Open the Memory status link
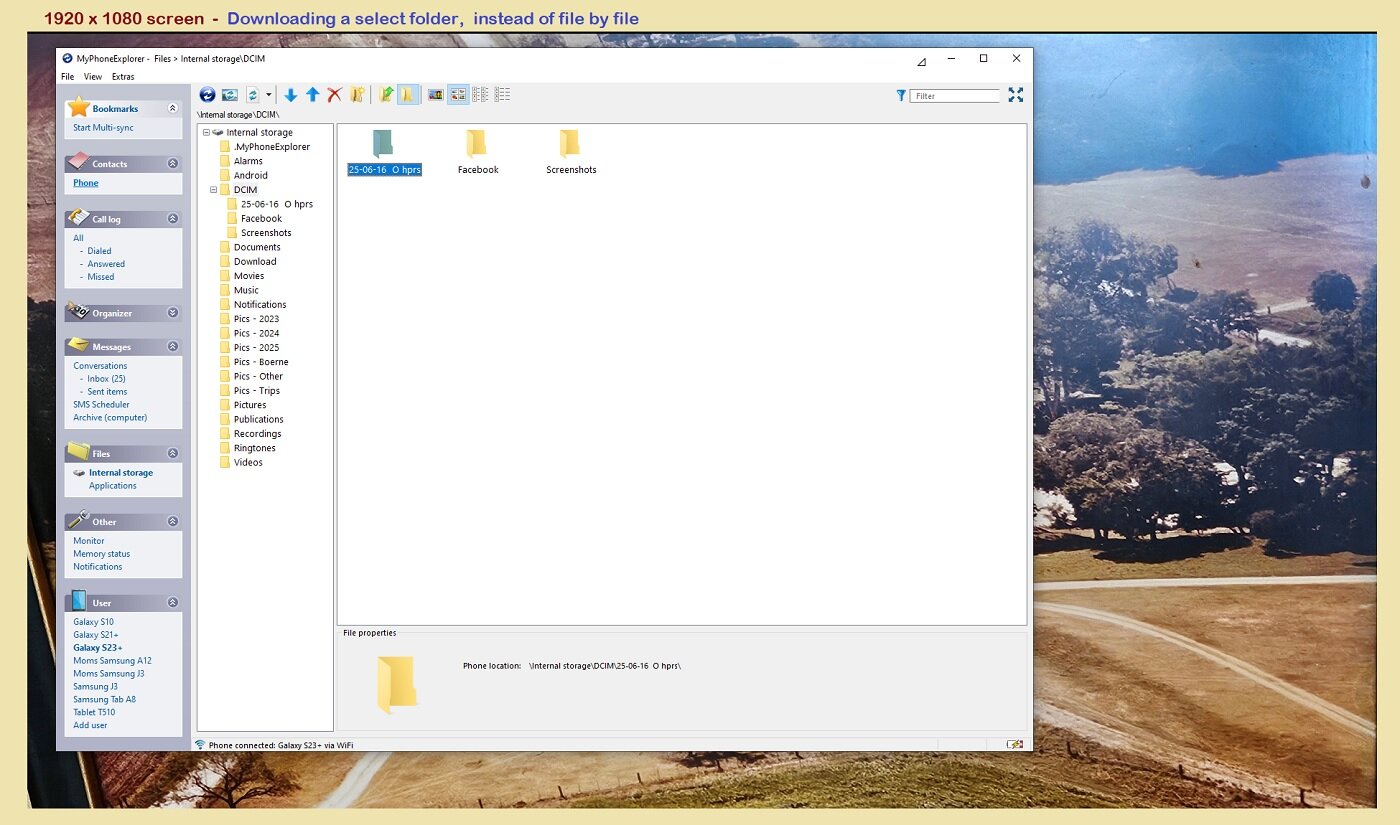Screen dimensions: 1400x825 coord(101,554)
